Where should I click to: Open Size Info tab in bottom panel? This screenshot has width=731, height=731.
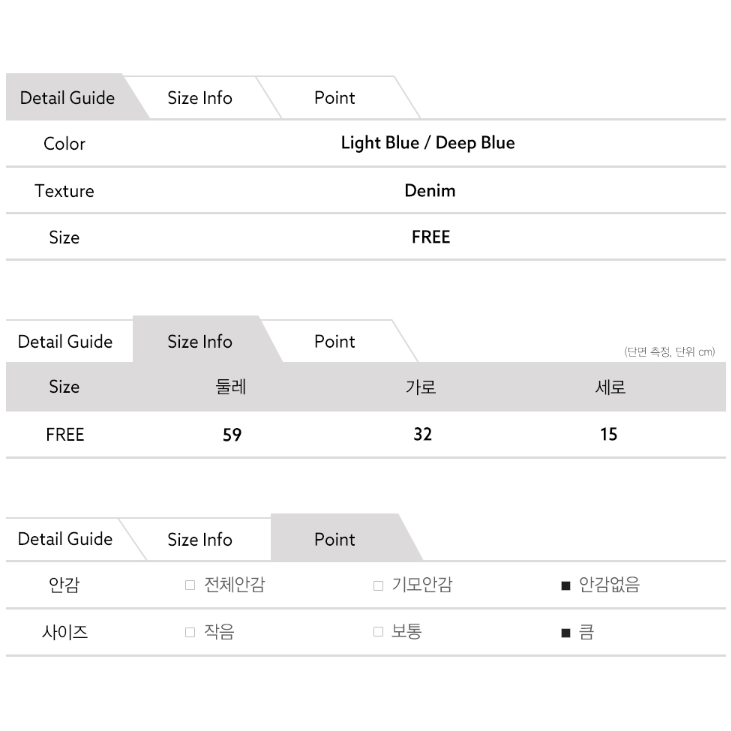(x=199, y=540)
